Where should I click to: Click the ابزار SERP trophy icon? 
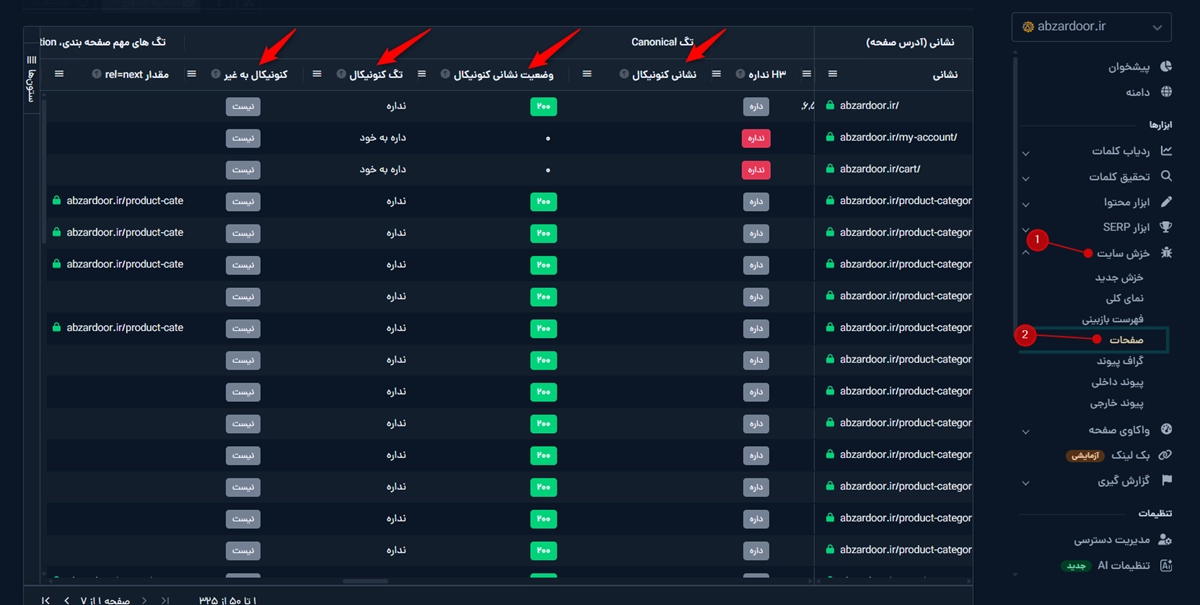[x=1164, y=227]
